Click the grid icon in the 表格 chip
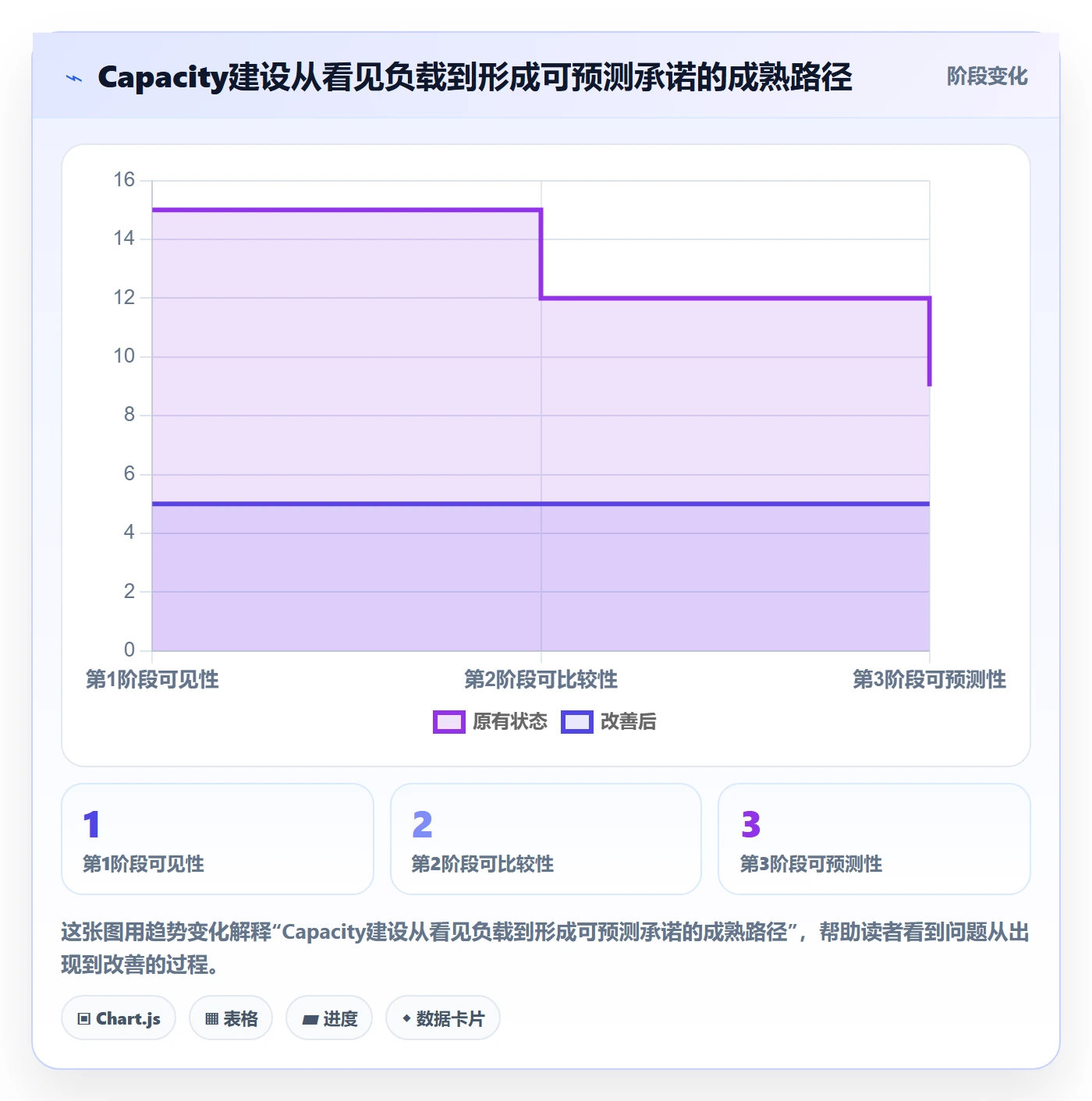Viewport: 1092px width, 1101px height. click(x=211, y=1019)
